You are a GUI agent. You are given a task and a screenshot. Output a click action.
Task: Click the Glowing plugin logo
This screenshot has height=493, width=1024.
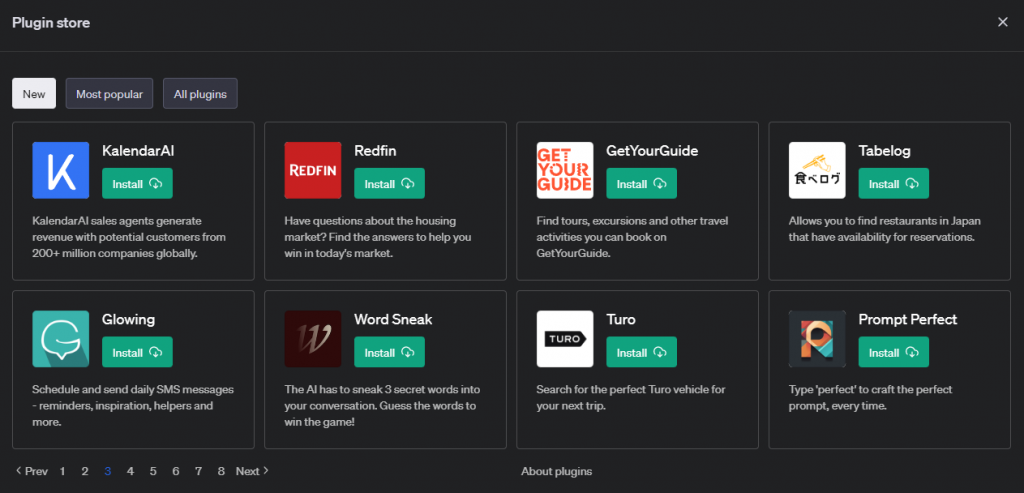click(60, 338)
